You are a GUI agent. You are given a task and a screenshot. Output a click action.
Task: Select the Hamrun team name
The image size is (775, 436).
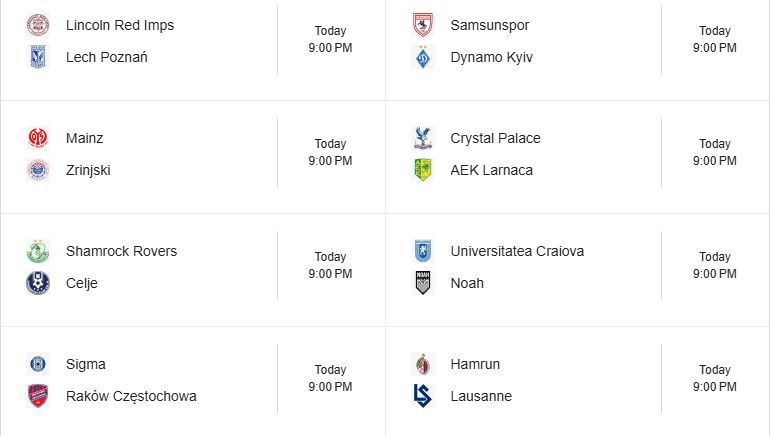click(x=475, y=364)
